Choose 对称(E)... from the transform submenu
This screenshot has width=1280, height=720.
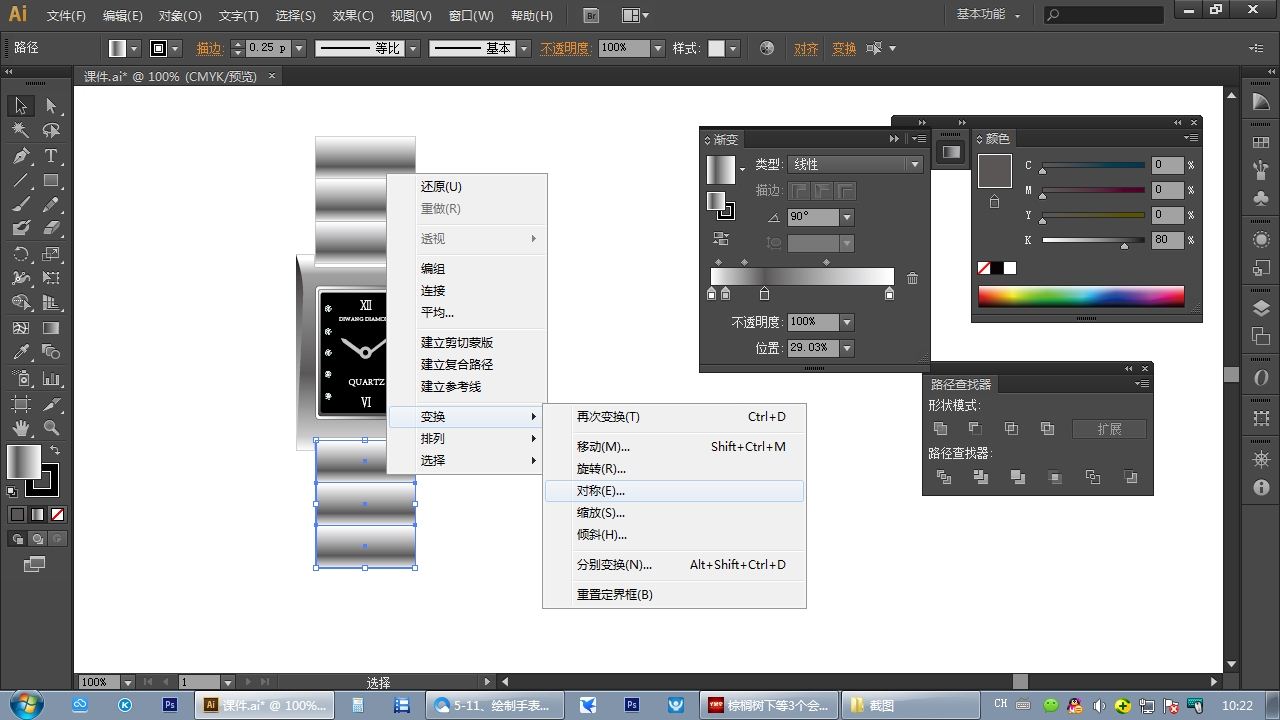click(x=600, y=491)
